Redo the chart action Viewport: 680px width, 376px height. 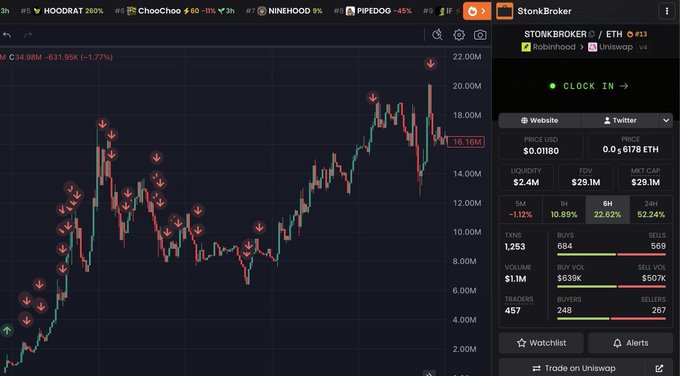(28, 35)
